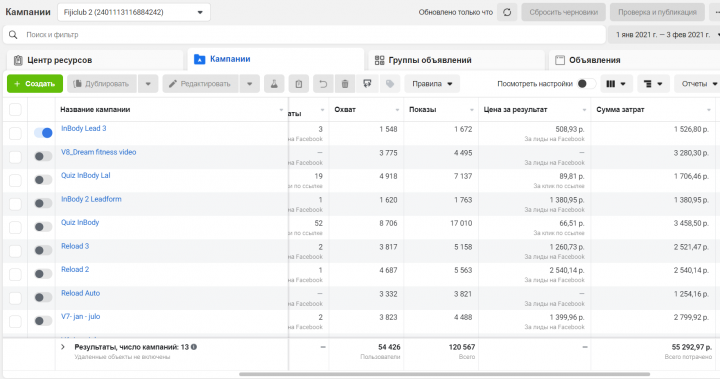Click in the Поиск и фильтр search field

click(x=304, y=34)
